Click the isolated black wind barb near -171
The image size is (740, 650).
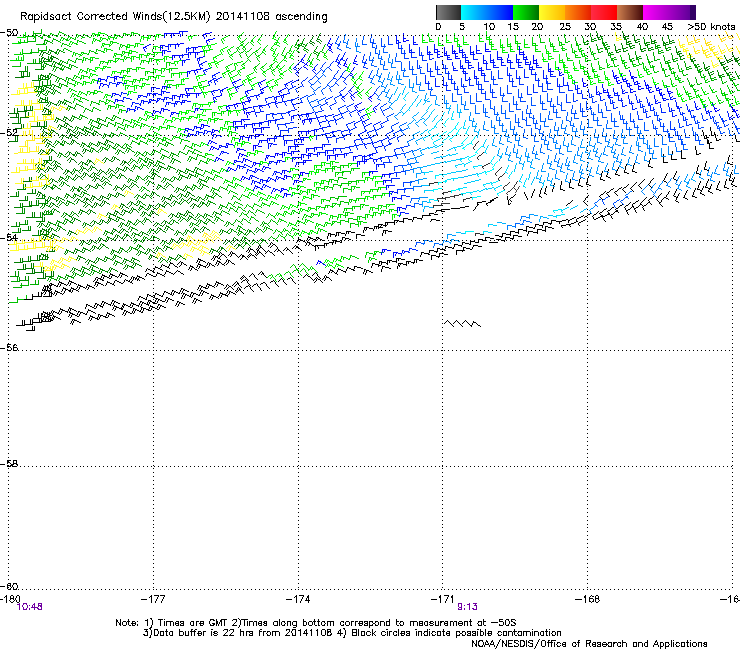pos(462,323)
